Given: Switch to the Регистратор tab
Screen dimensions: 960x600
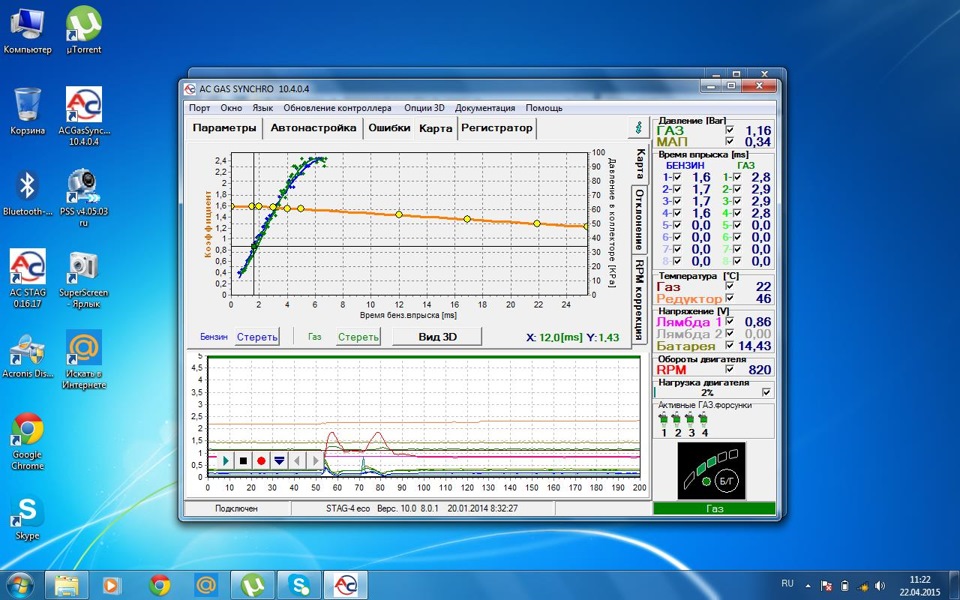Looking at the screenshot, I should pos(497,129).
